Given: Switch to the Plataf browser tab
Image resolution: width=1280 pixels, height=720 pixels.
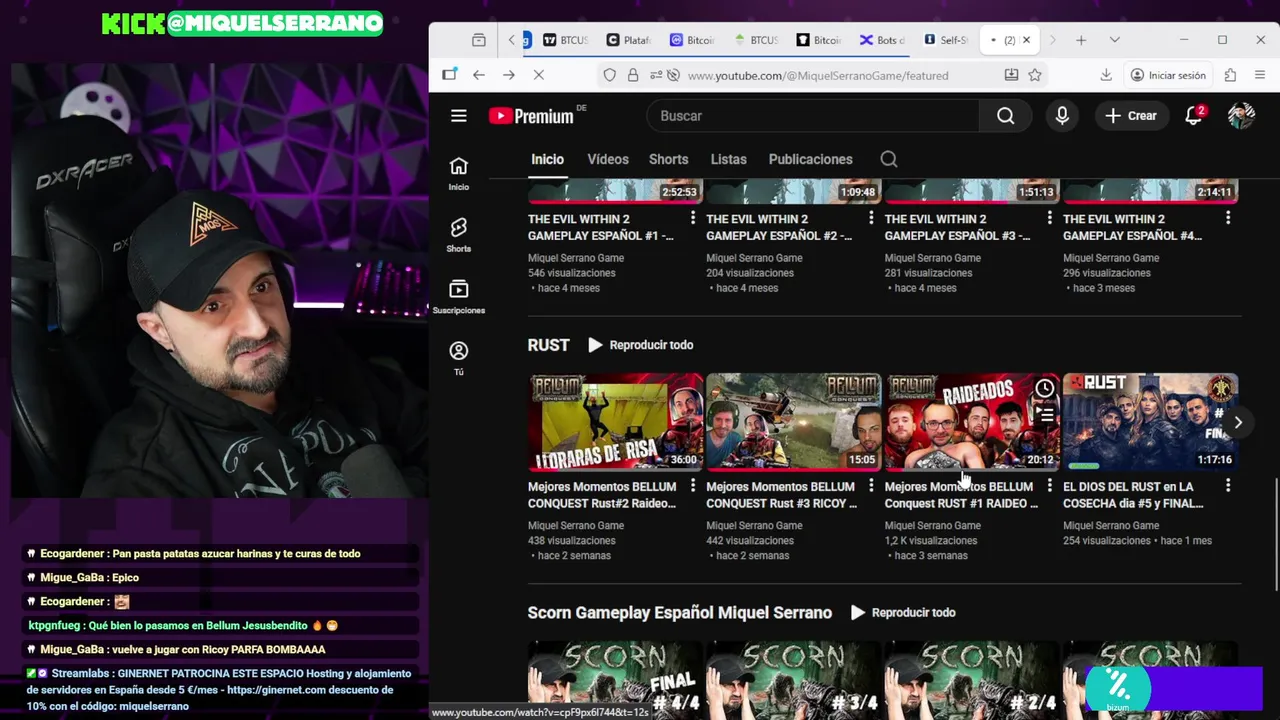Looking at the screenshot, I should (629, 40).
